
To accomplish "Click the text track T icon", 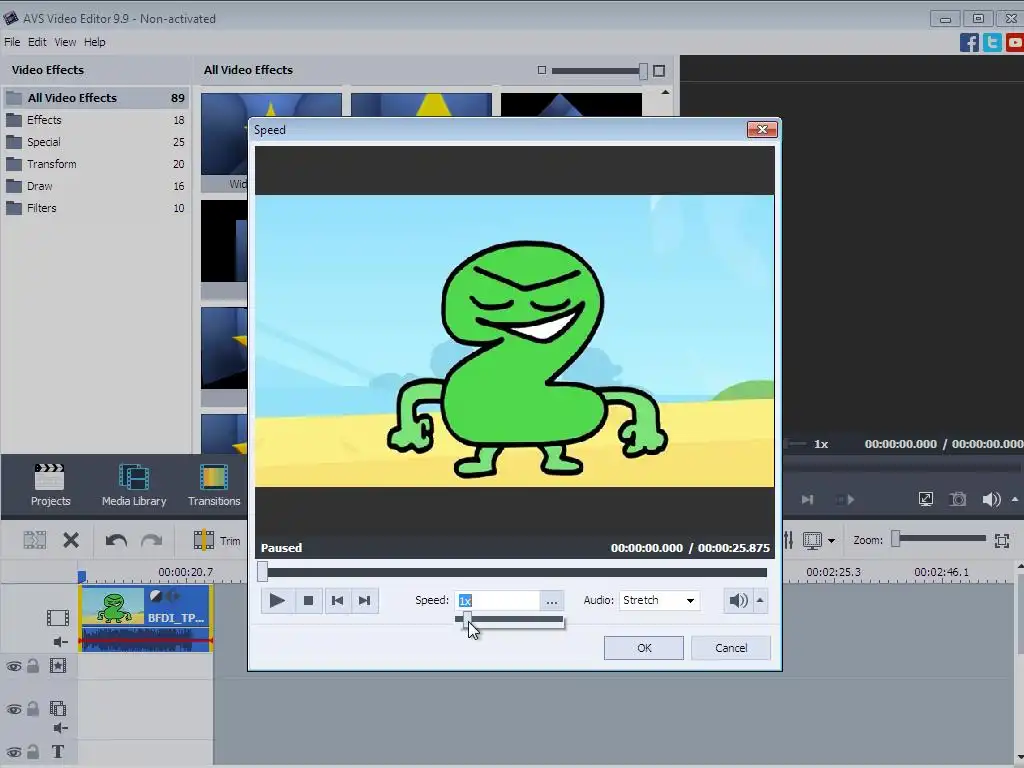I will (57, 752).
